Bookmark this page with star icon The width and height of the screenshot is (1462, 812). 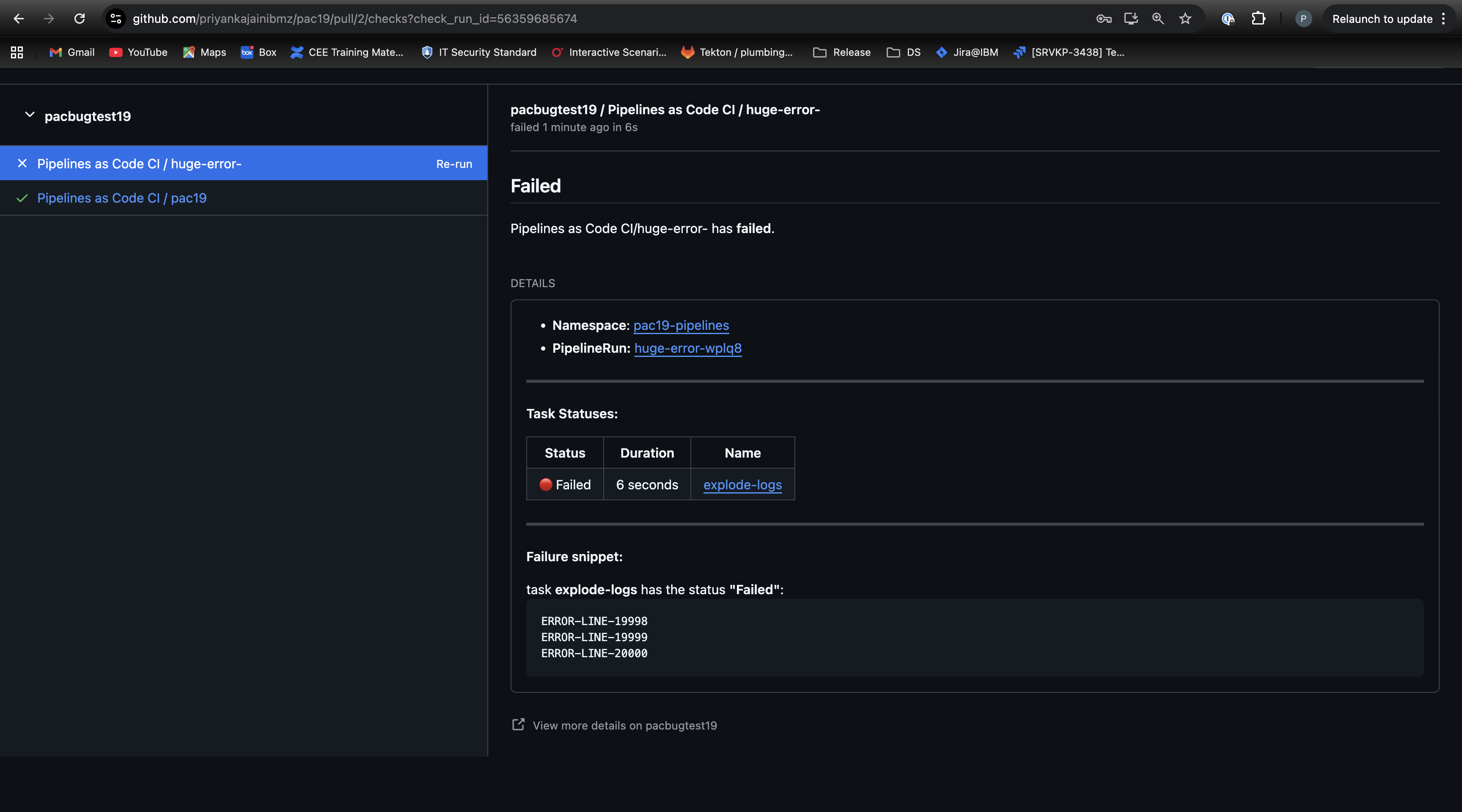(x=1185, y=19)
